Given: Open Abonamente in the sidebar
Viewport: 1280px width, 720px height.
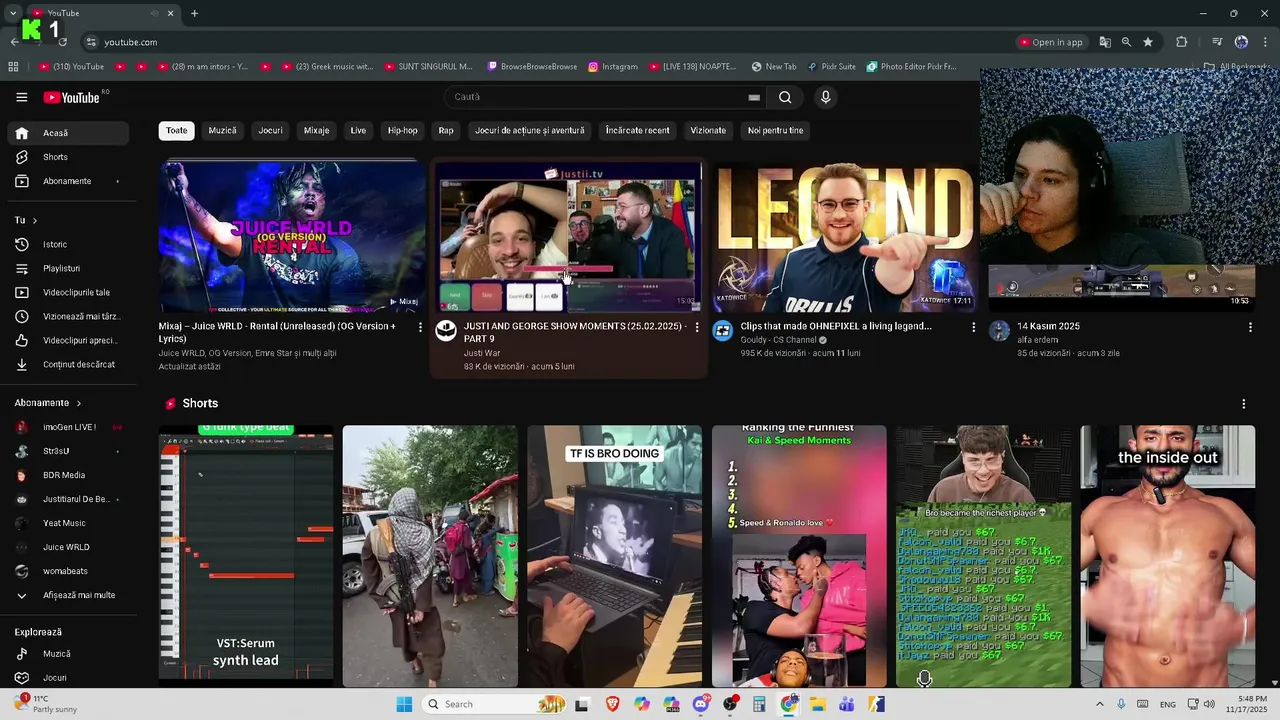Looking at the screenshot, I should [x=68, y=181].
